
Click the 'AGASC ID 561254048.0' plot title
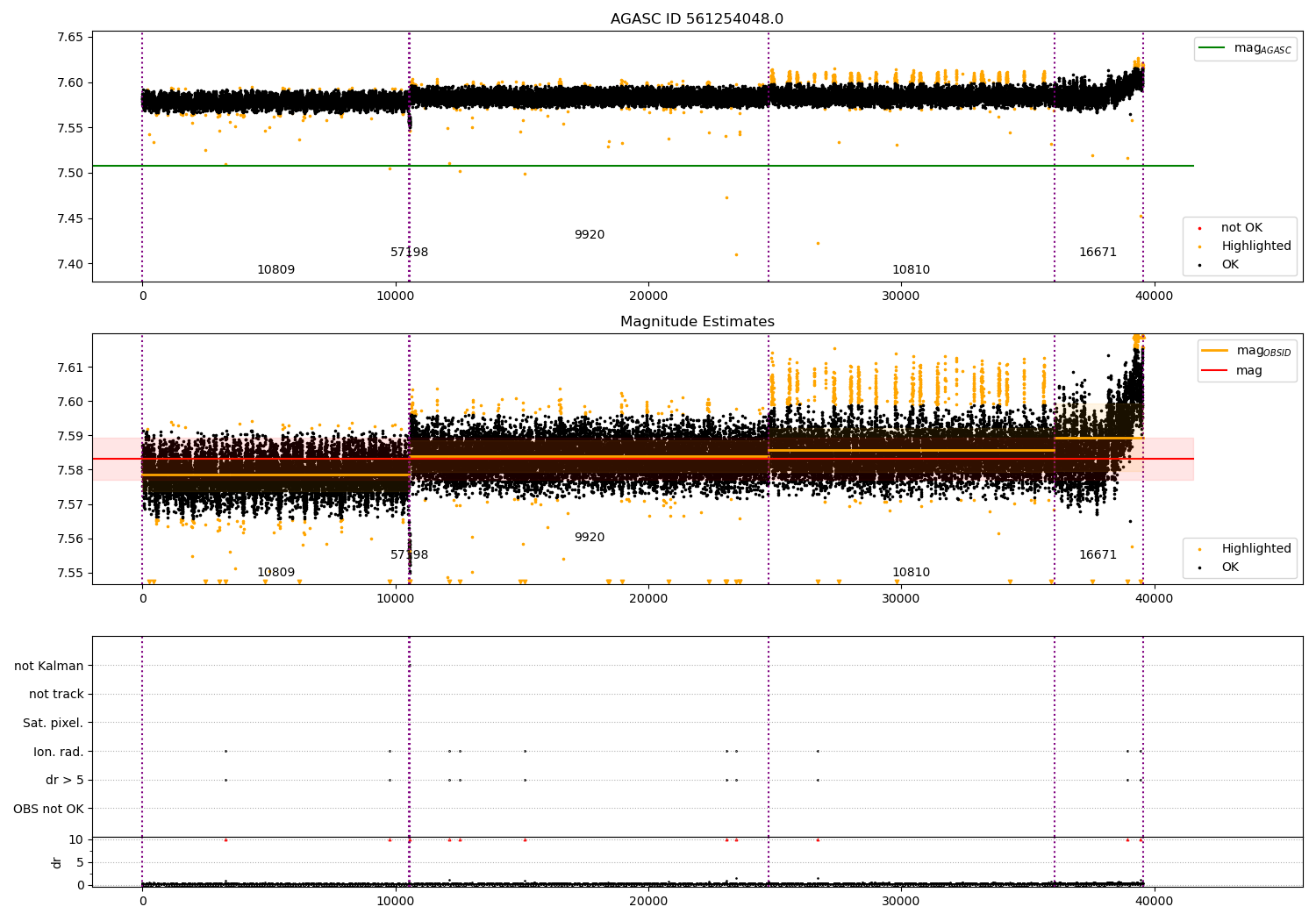coord(697,19)
